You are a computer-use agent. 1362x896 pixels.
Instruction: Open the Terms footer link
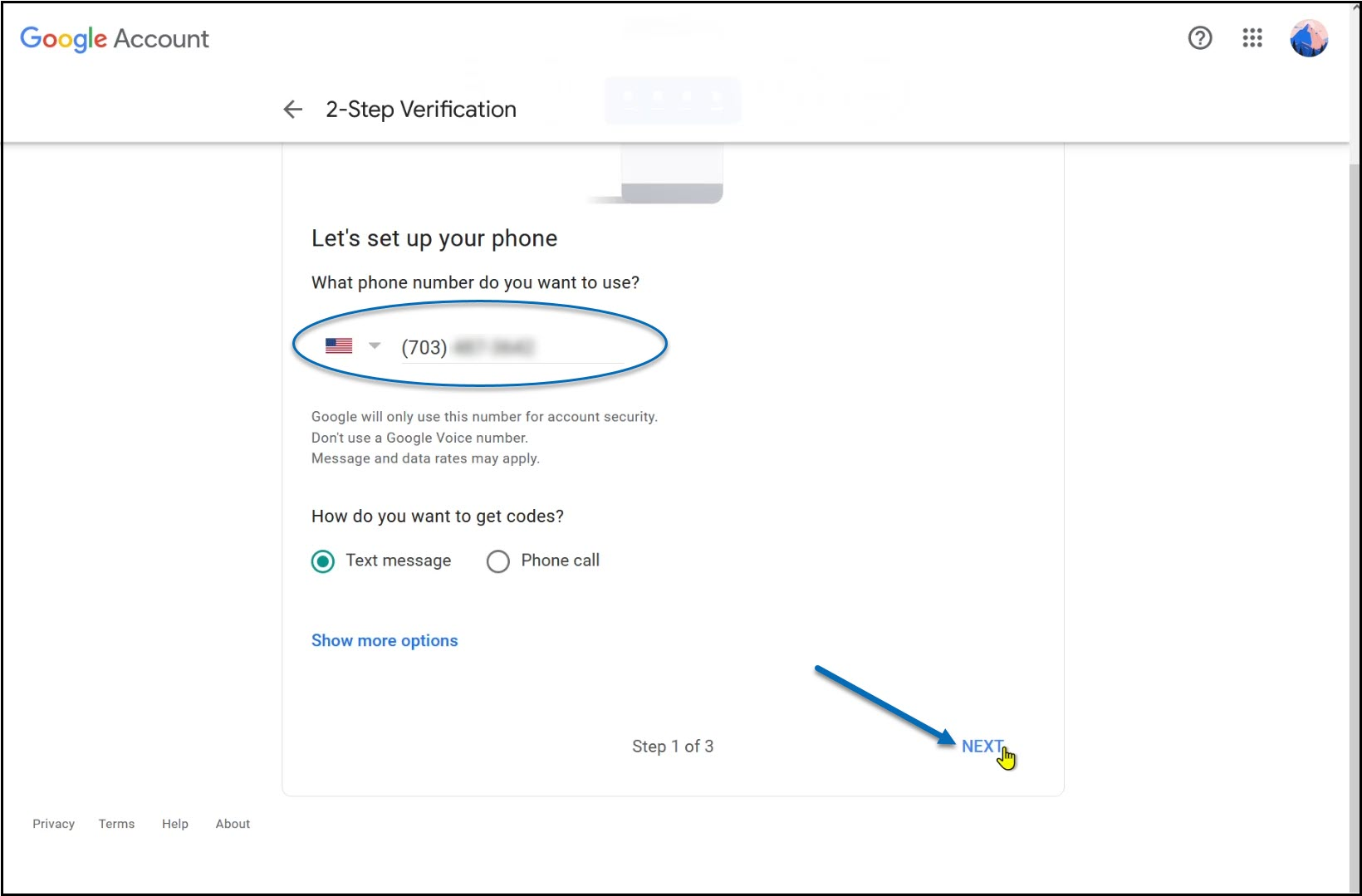(116, 824)
